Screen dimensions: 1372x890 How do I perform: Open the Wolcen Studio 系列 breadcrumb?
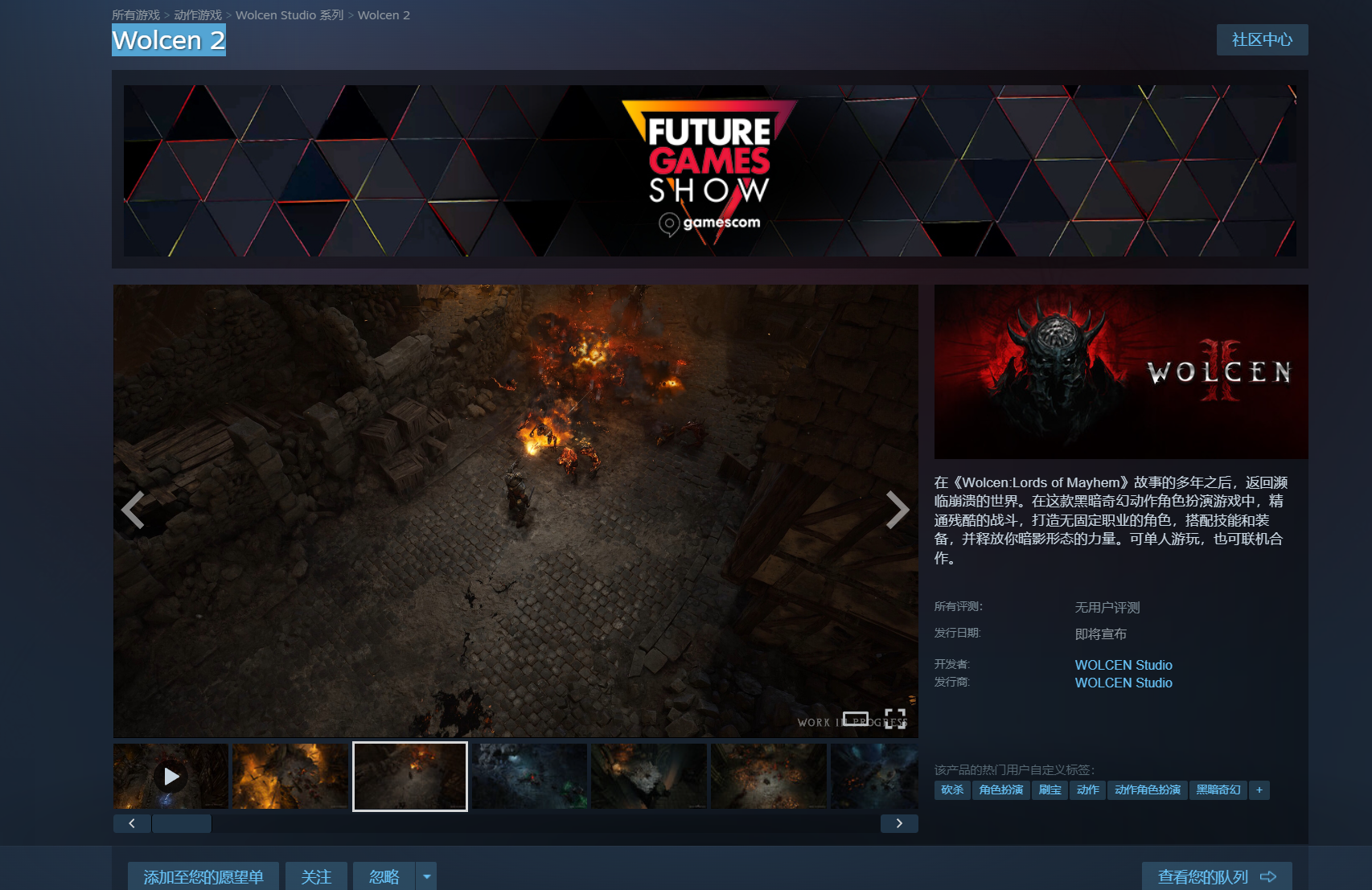click(x=290, y=15)
